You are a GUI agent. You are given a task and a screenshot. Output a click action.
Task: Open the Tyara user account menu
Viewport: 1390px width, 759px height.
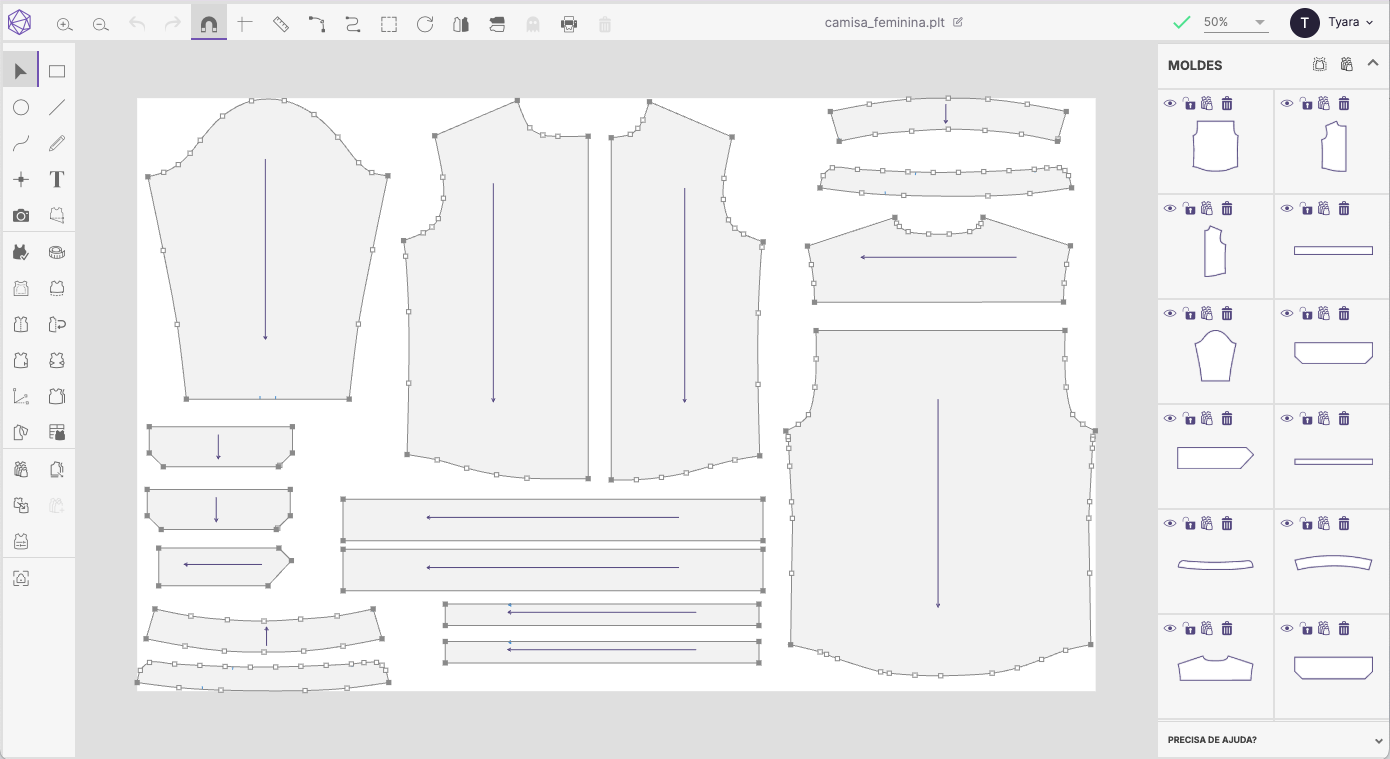[1332, 22]
